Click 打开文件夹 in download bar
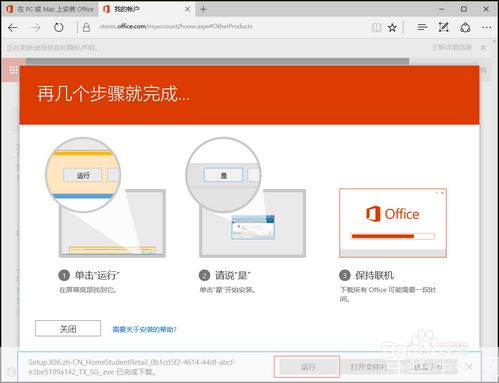Image resolution: width=499 pixels, height=383 pixels. click(368, 367)
